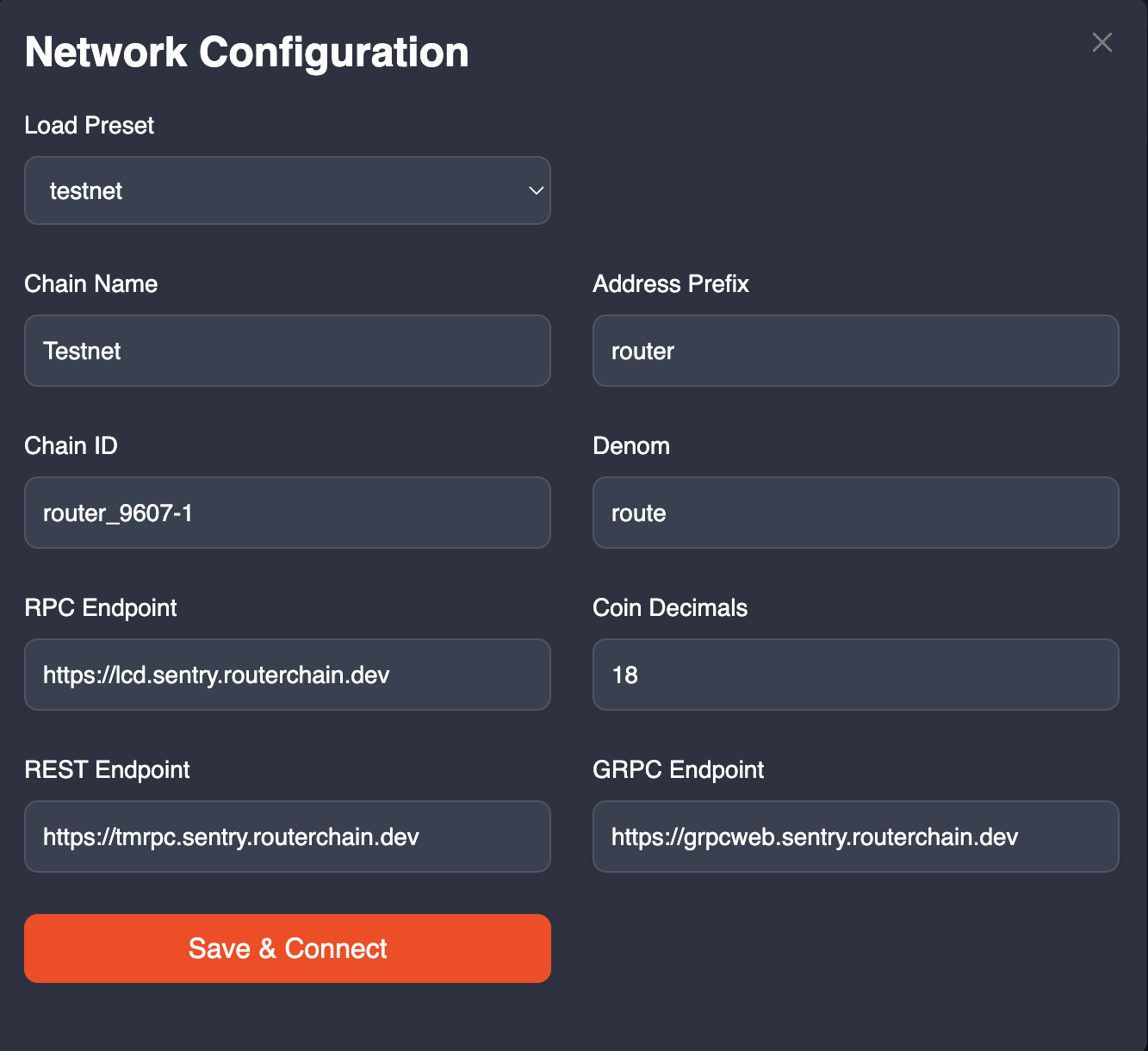Click the GRPC Endpoint label

coord(679,770)
